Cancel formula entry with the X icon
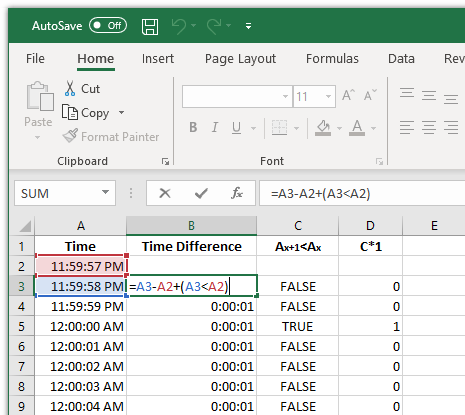Image resolution: width=465 pixels, height=415 pixels. (x=165, y=193)
